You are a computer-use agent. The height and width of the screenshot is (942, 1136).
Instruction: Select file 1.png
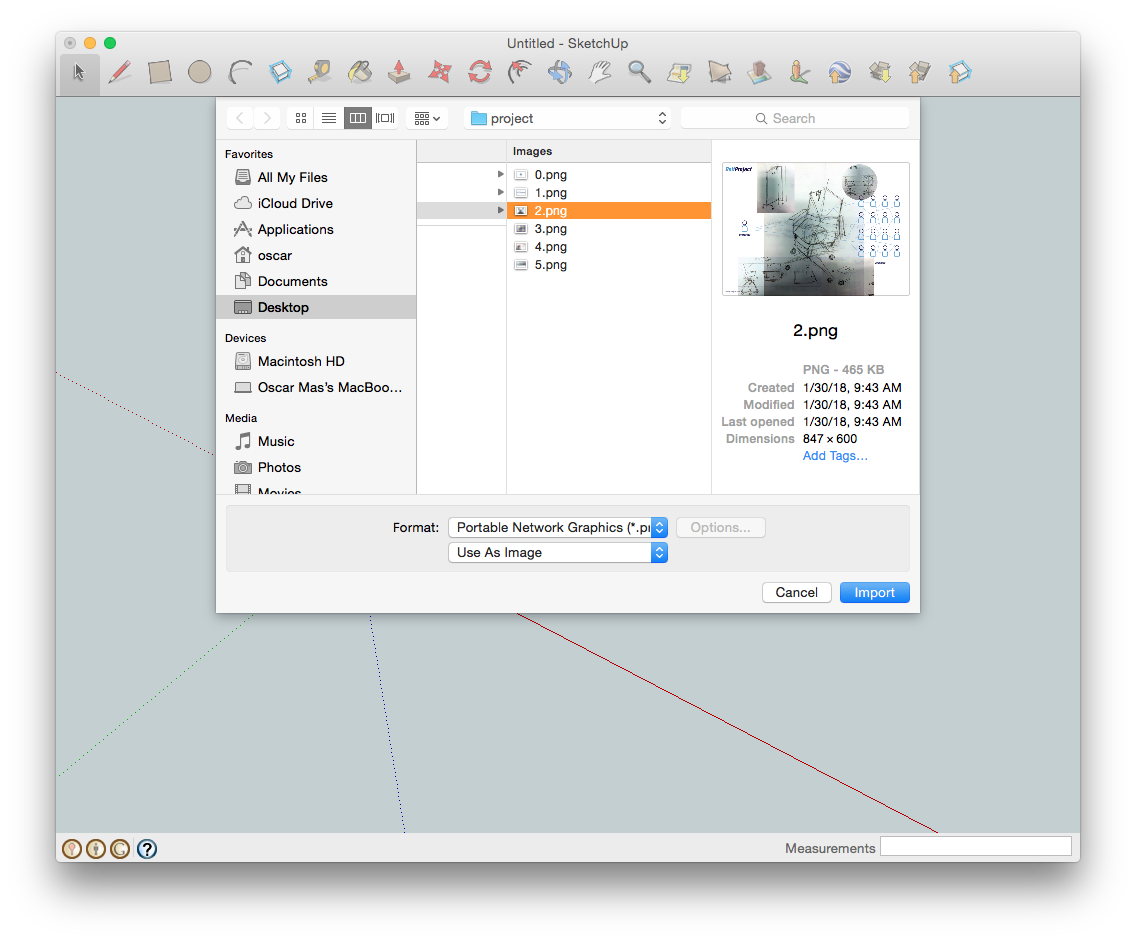[x=609, y=193]
